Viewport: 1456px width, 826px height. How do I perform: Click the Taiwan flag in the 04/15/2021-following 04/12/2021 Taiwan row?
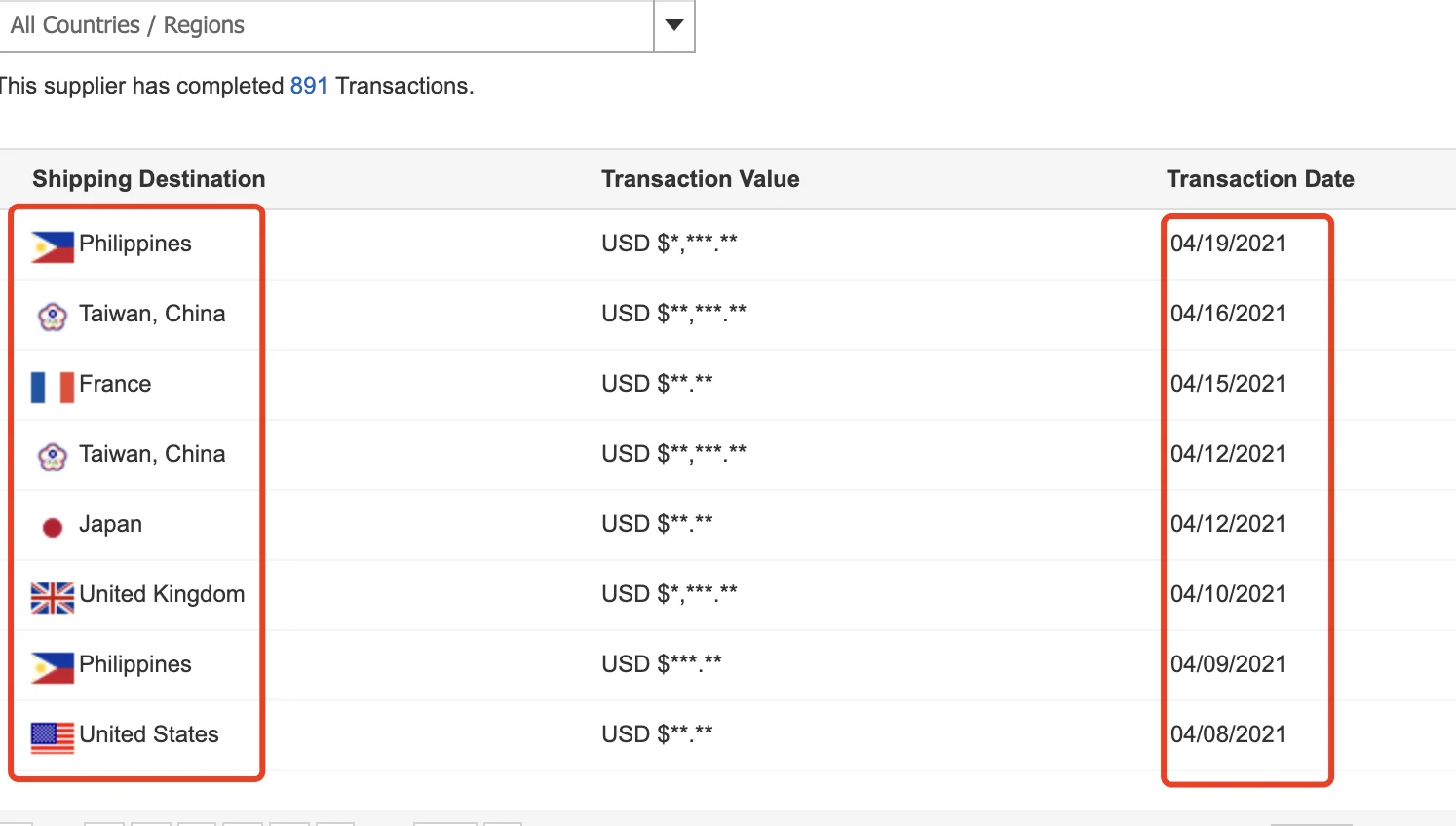[x=53, y=457]
